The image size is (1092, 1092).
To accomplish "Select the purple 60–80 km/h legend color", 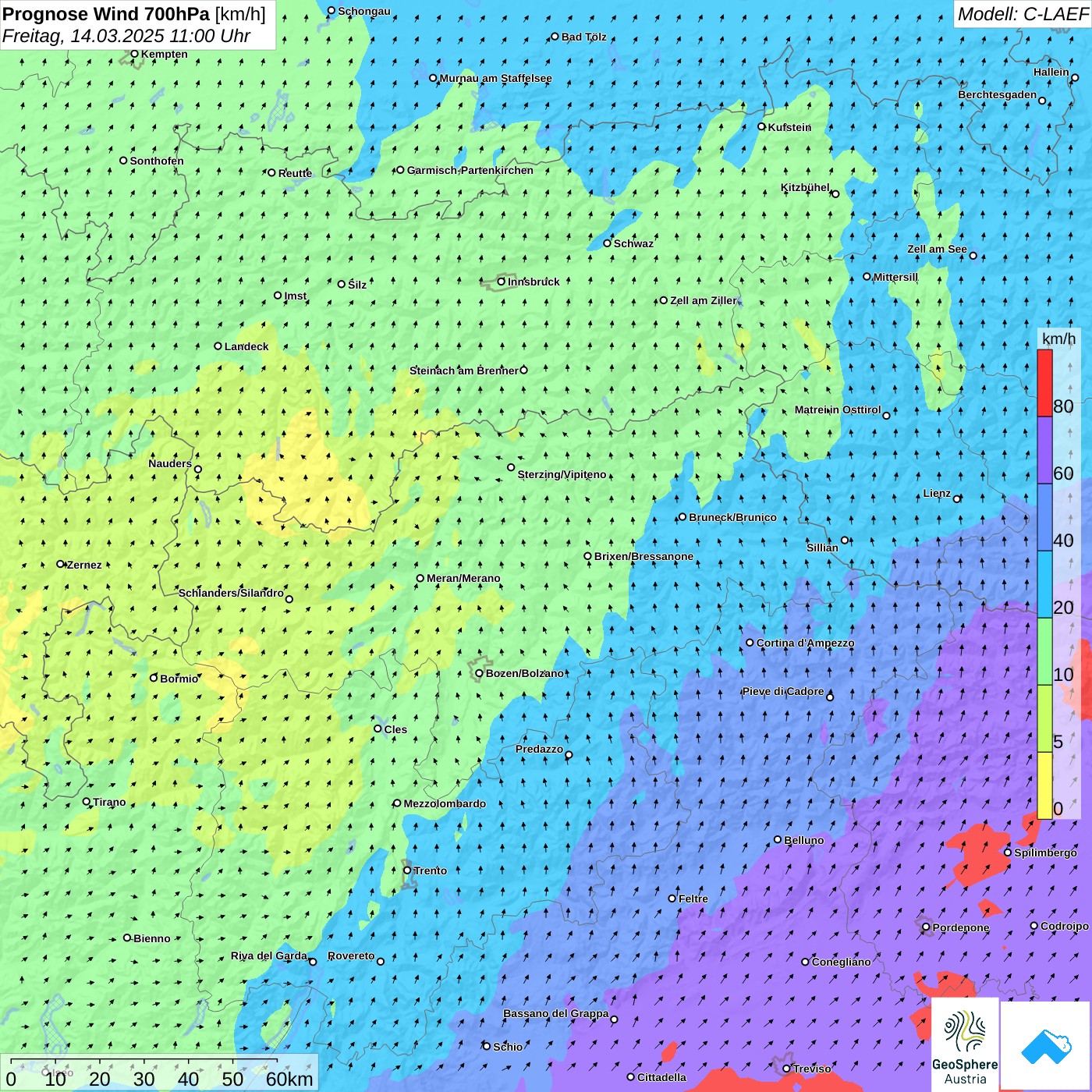I will tap(1044, 450).
